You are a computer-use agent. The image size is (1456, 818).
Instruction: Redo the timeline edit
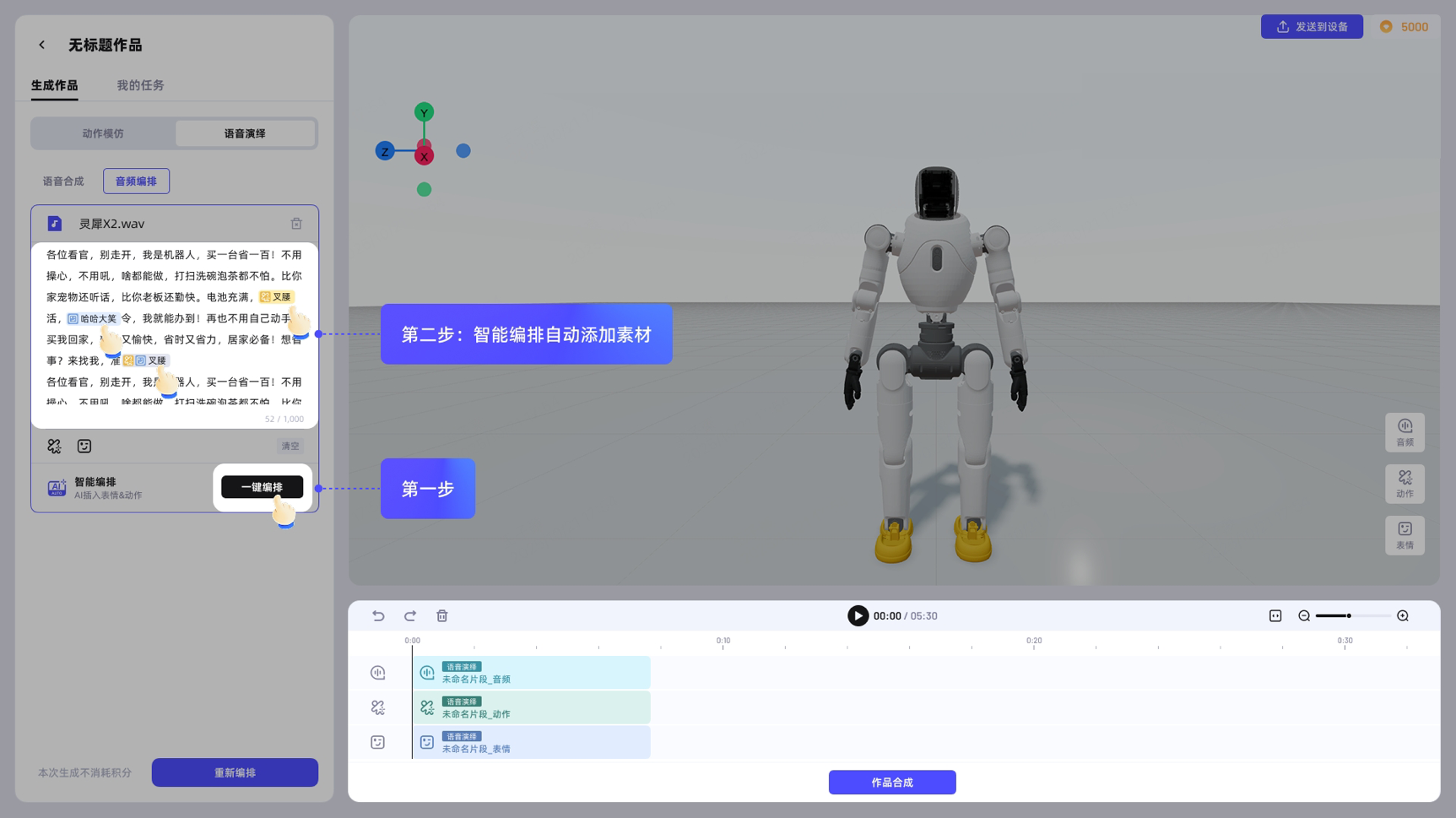pyautogui.click(x=410, y=616)
